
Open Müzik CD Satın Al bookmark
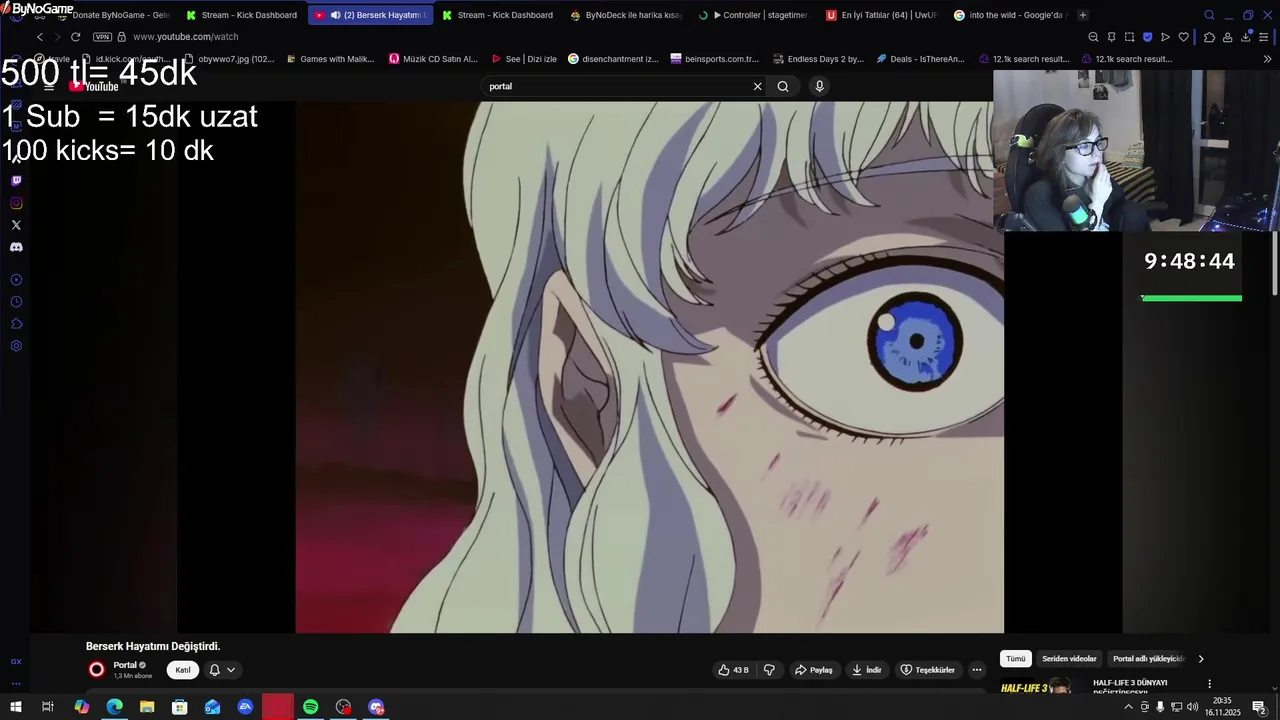[433, 59]
